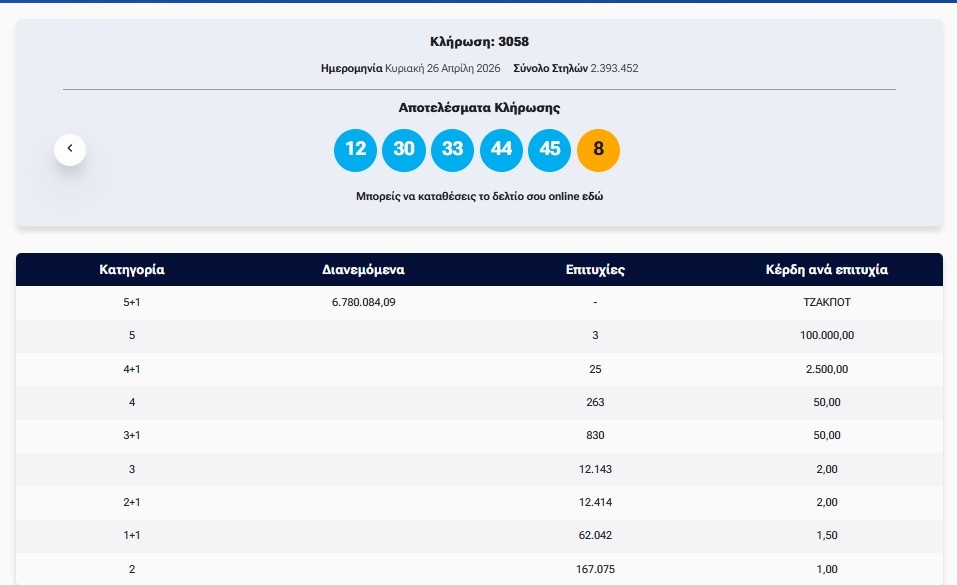This screenshot has width=957, height=585.
Task: Select the blue ball number 30
Action: pos(404,150)
